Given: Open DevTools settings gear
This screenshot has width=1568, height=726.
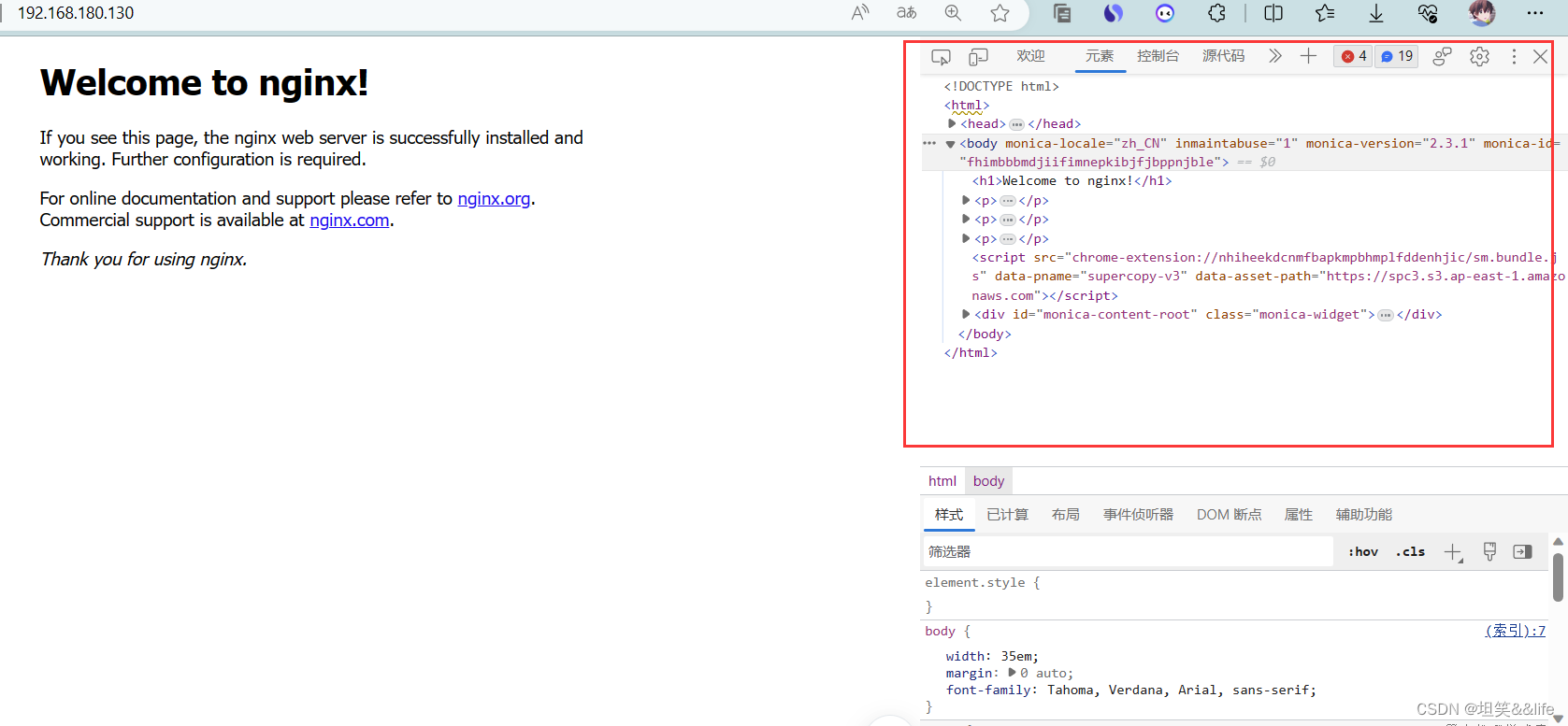Looking at the screenshot, I should (1479, 56).
